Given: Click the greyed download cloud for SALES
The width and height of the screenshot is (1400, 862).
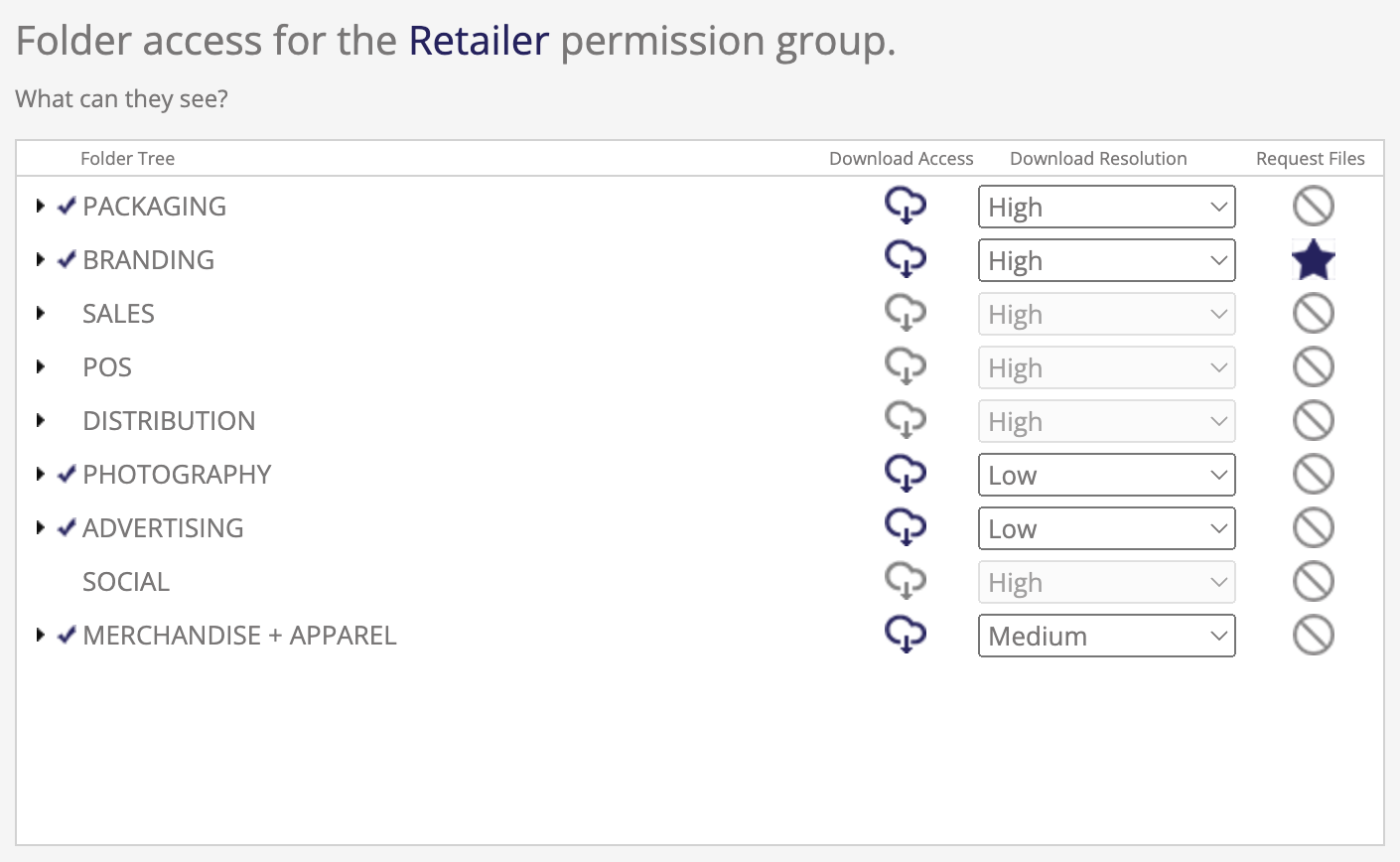Looking at the screenshot, I should pyautogui.click(x=905, y=314).
